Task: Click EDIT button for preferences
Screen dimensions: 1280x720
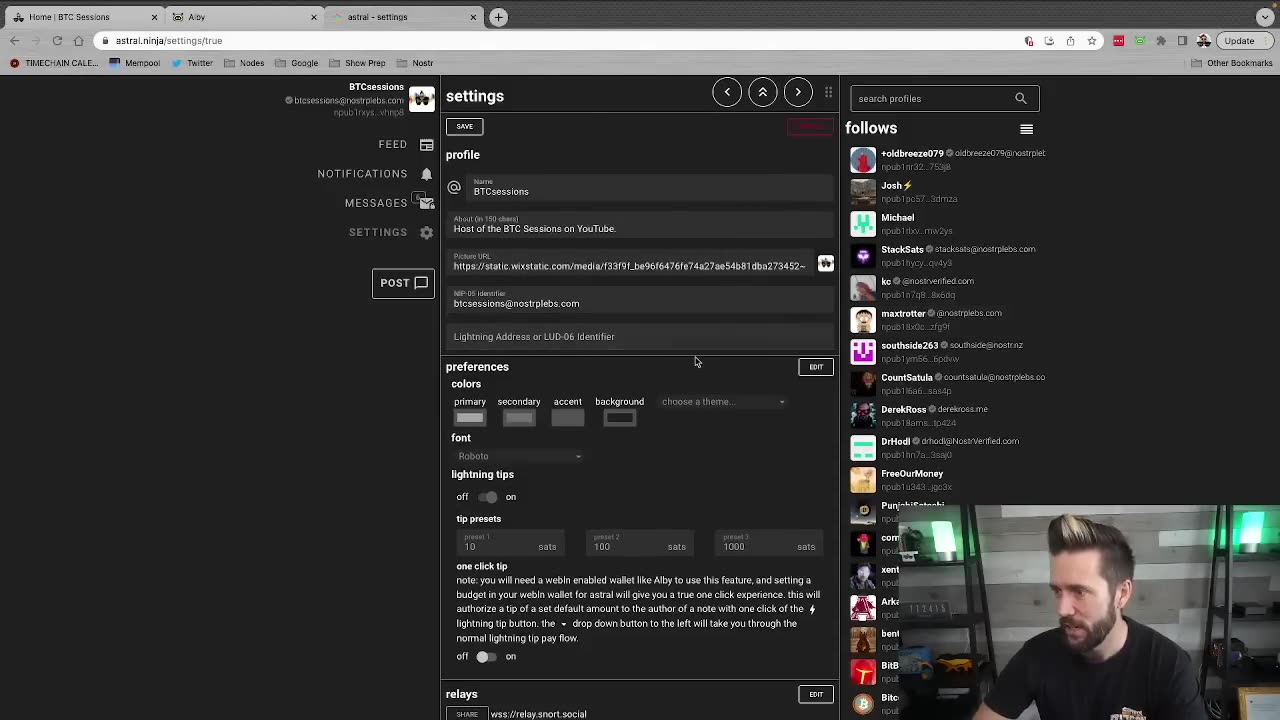Action: [816, 367]
